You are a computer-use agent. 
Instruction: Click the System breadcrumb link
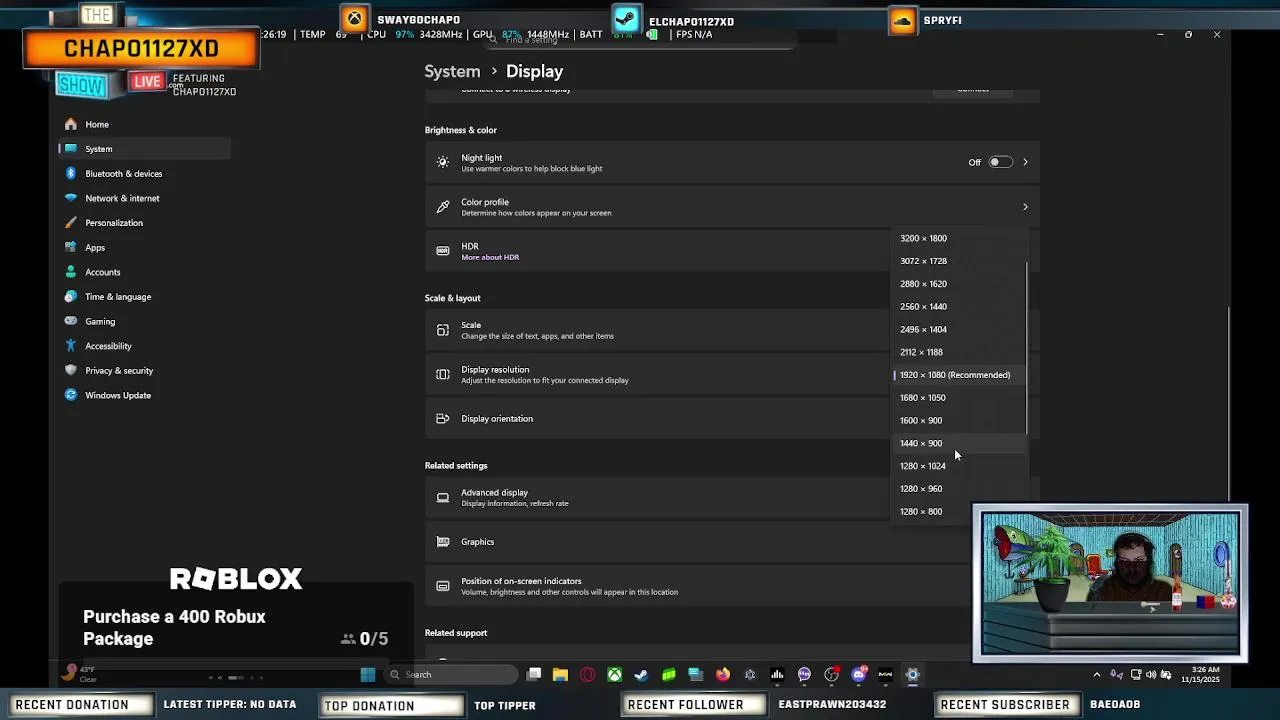pyautogui.click(x=452, y=71)
